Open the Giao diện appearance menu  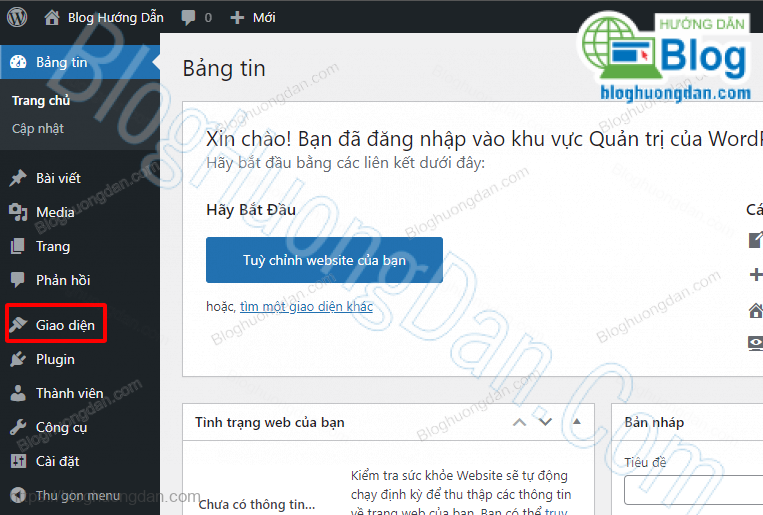65,325
